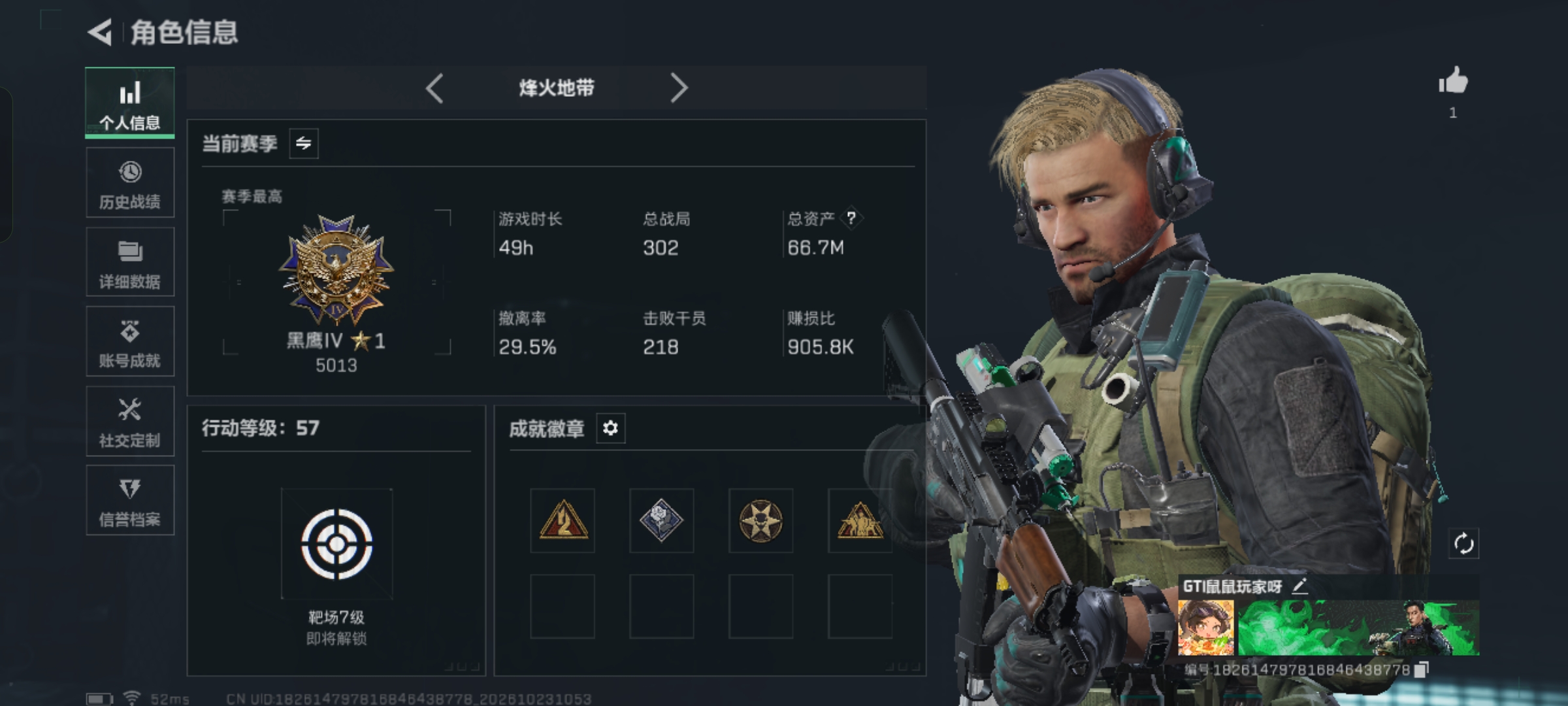1568x706 pixels.
Task: Switch to the previous mode with the left chevron
Action: tap(434, 88)
